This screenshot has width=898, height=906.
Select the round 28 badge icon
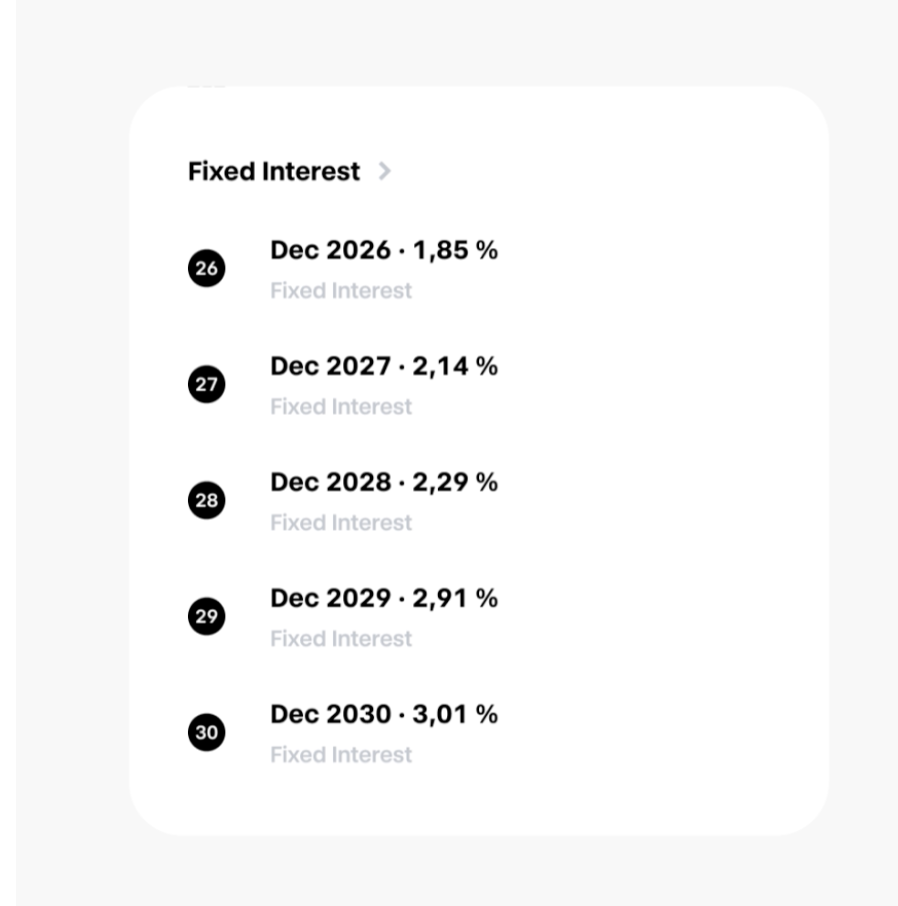[206, 501]
